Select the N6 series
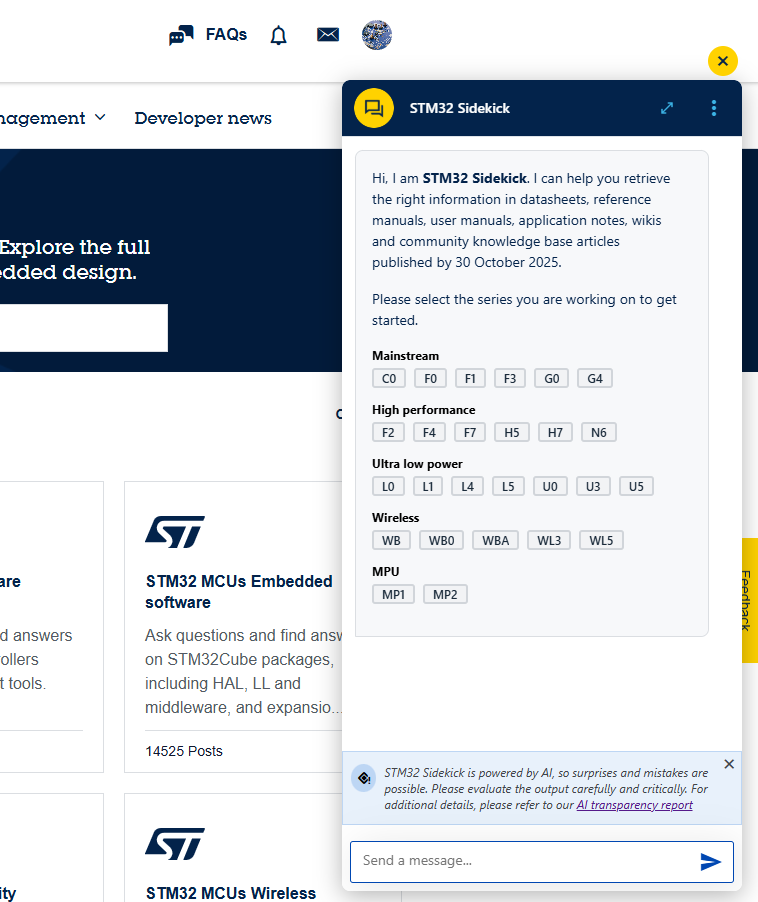Screen dimensions: 758x902 [599, 433]
